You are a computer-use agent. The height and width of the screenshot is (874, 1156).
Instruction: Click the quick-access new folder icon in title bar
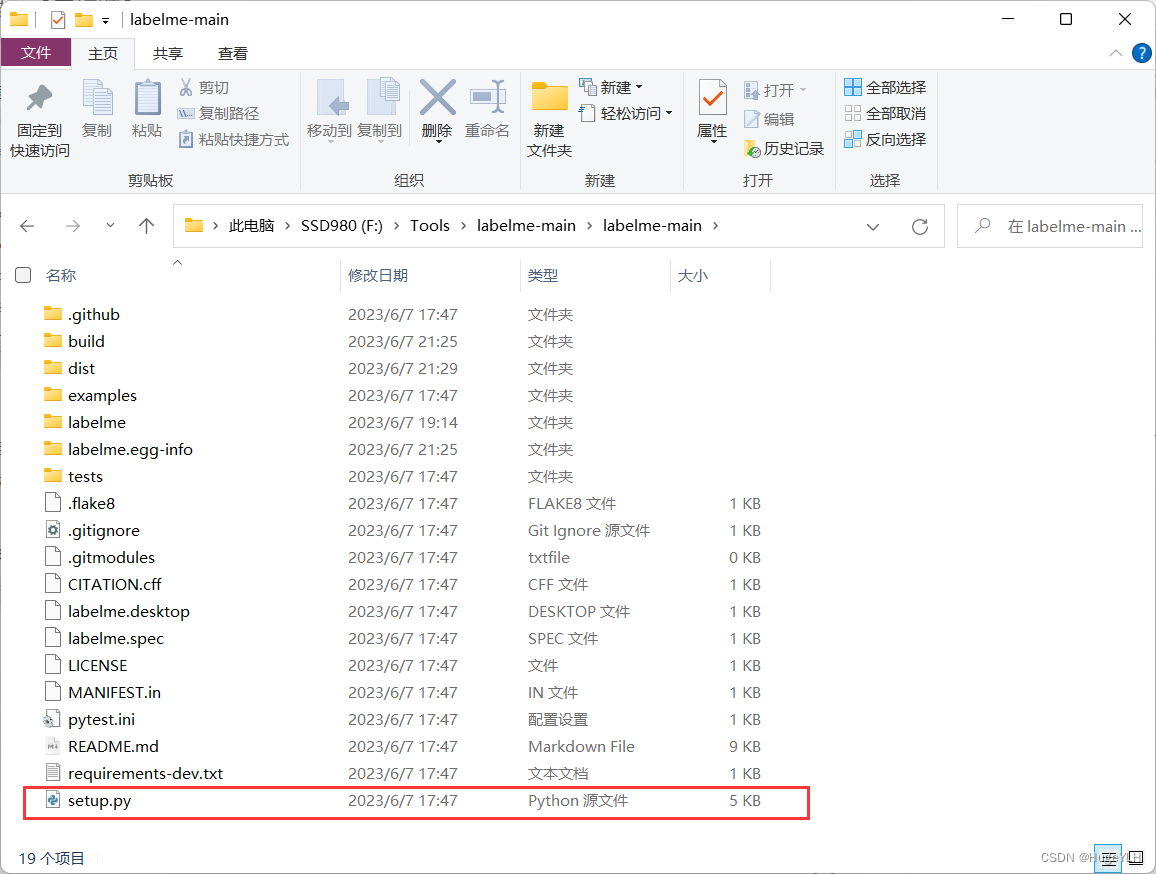[x=84, y=20]
